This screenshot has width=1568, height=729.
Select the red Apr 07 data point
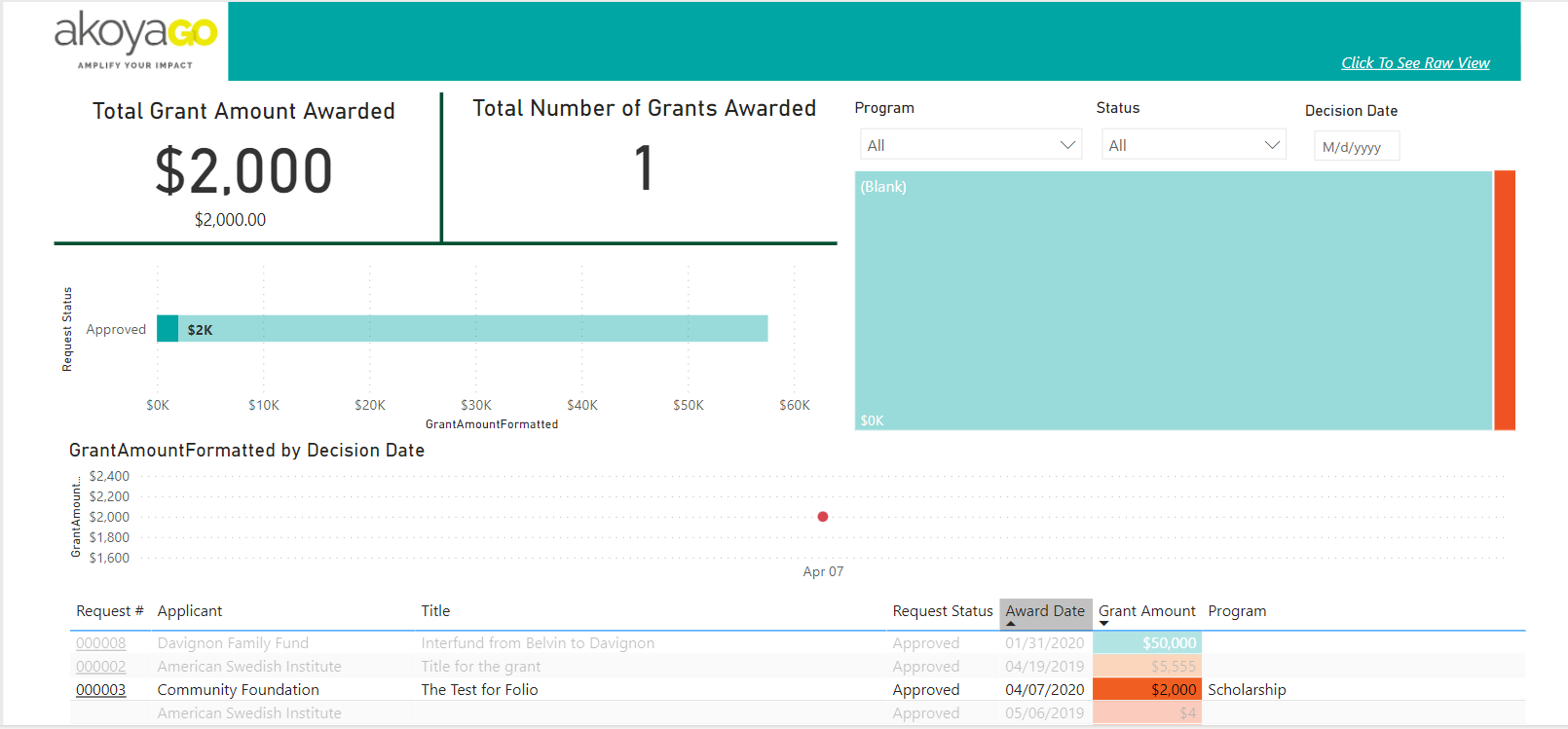tap(823, 517)
